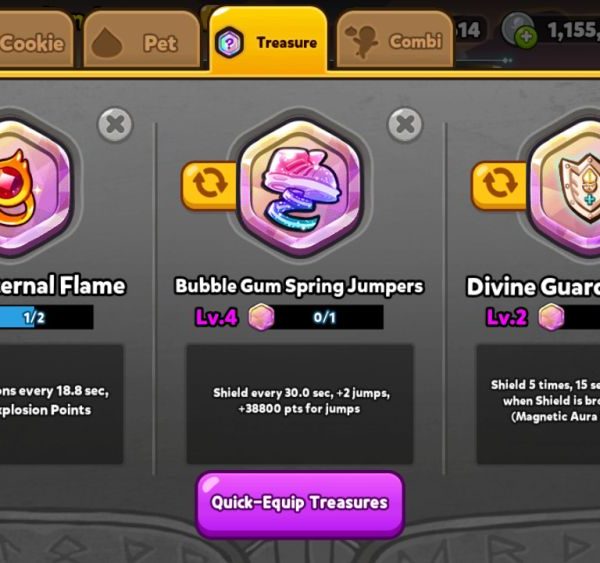The width and height of the screenshot is (600, 563).
Task: Remove the Eternal Flame treasure with X
Action: [x=116, y=125]
